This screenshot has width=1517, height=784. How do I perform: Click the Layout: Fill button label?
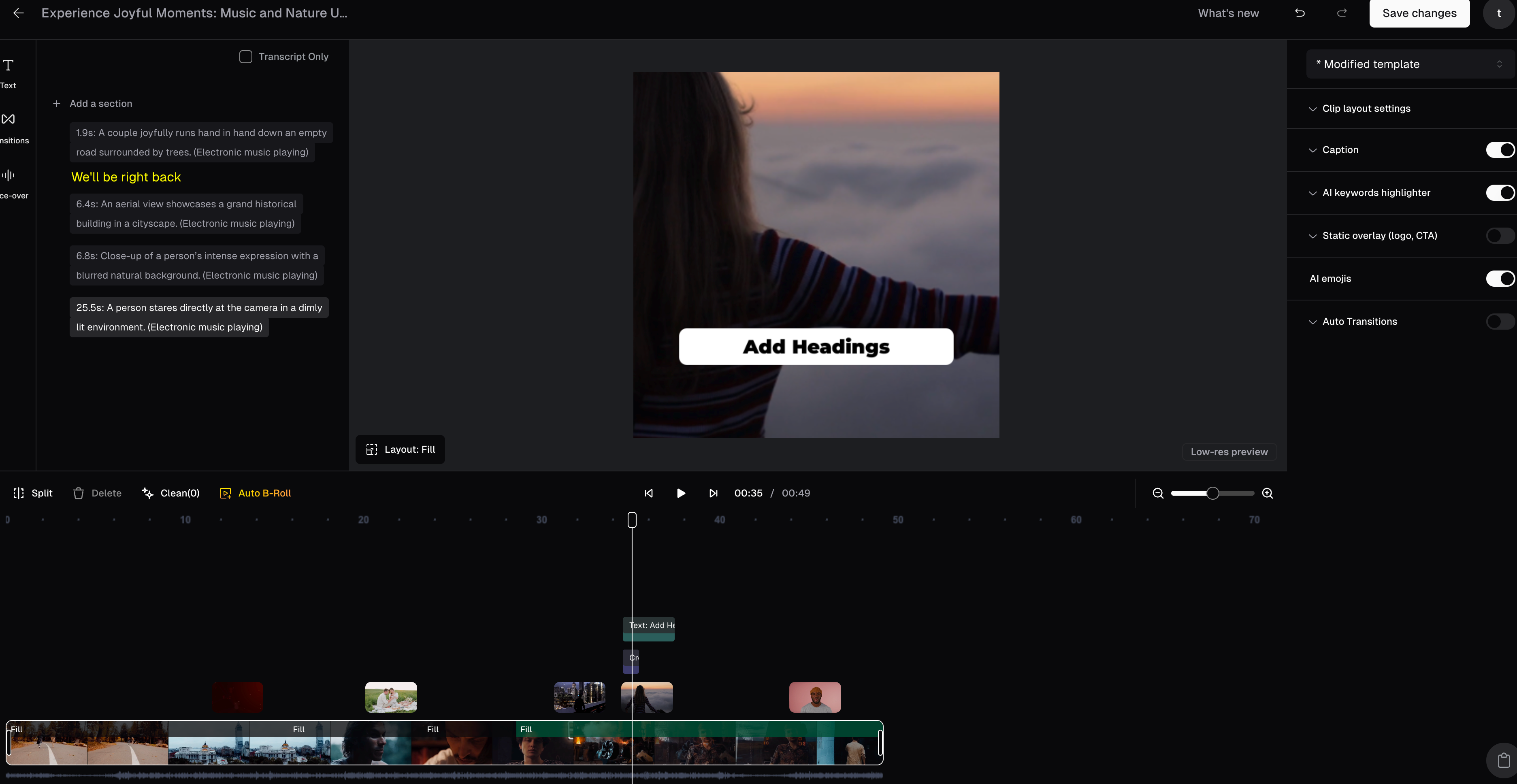click(410, 450)
